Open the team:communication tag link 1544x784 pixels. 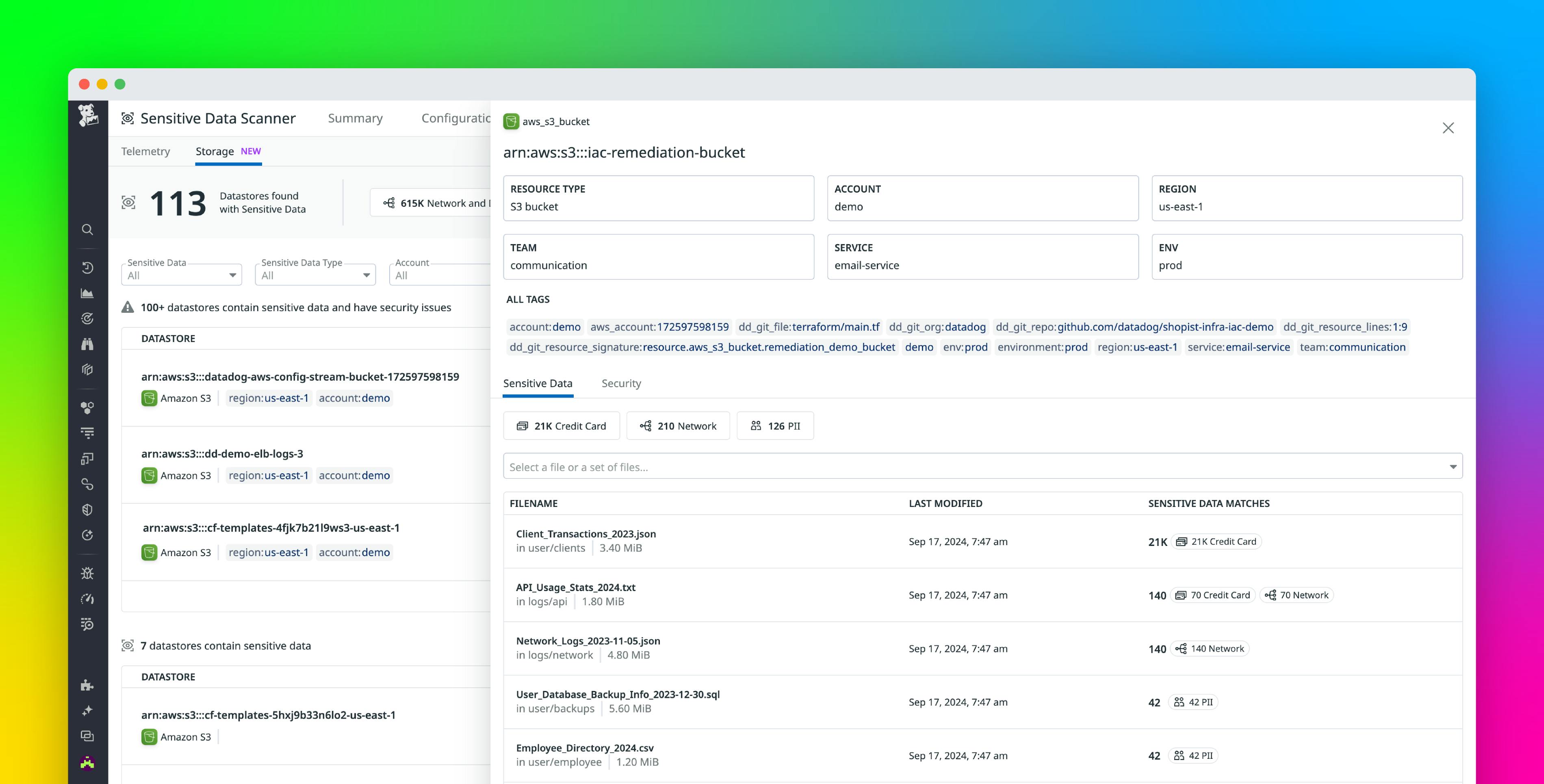[1353, 347]
